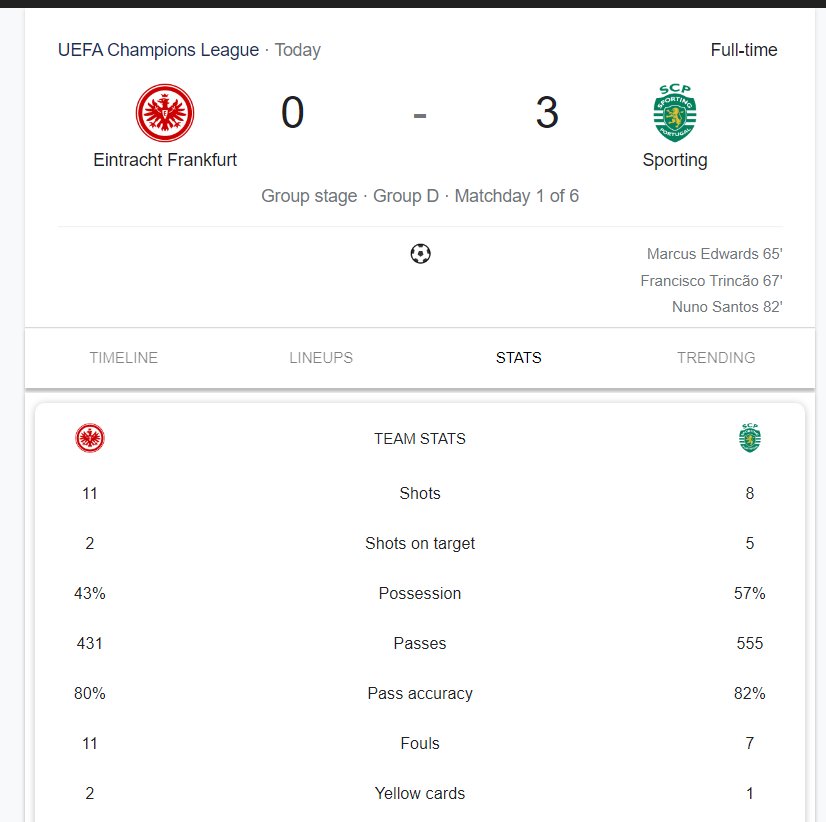This screenshot has height=822, width=826.
Task: Click the Possession stat row label
Action: [420, 593]
